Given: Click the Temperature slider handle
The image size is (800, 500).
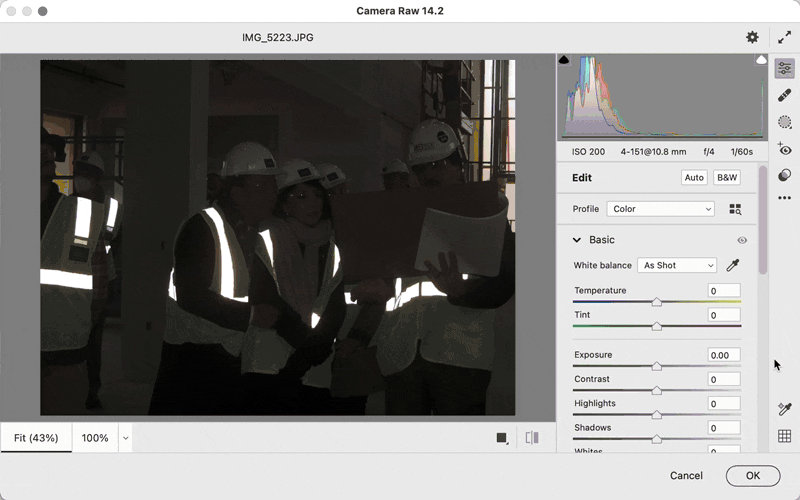Looking at the screenshot, I should 657,302.
